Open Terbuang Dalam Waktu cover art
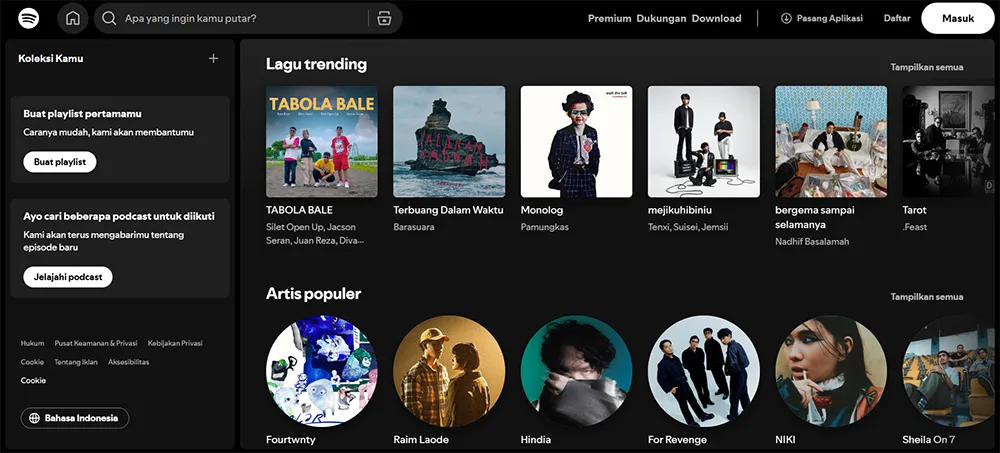Image resolution: width=1000 pixels, height=453 pixels. click(449, 142)
